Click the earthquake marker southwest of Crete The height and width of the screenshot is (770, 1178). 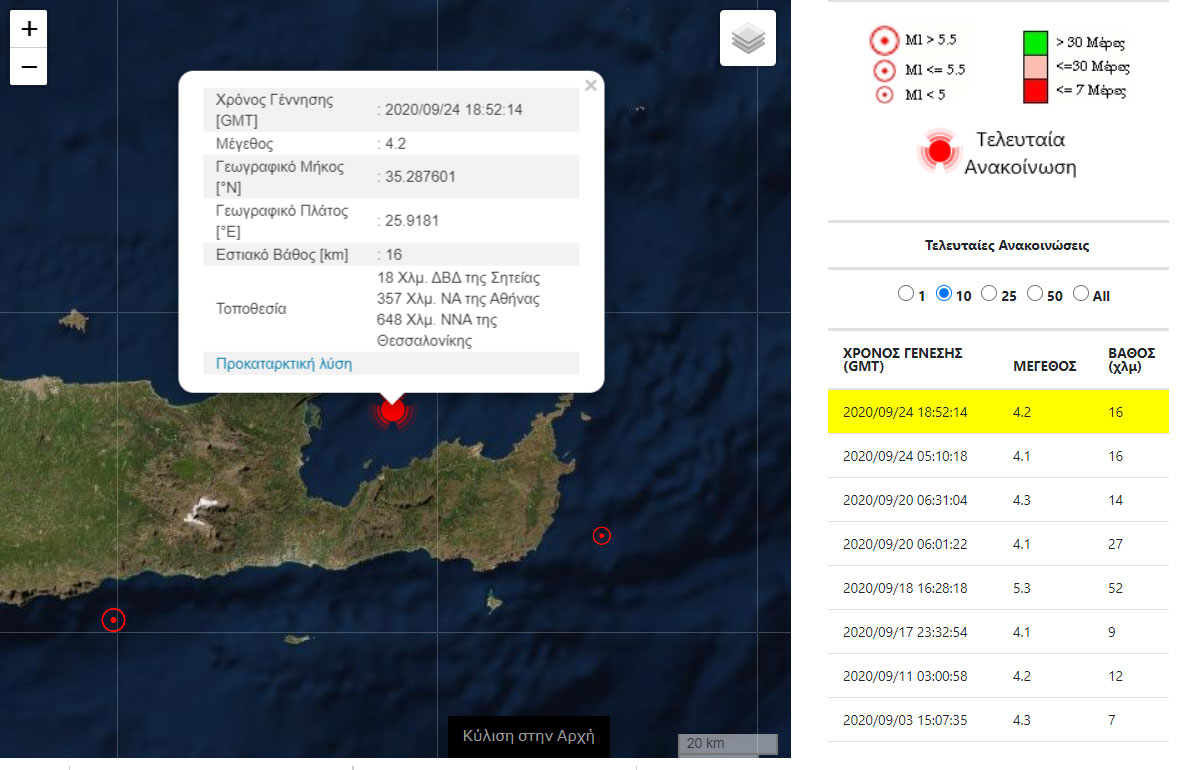(114, 621)
